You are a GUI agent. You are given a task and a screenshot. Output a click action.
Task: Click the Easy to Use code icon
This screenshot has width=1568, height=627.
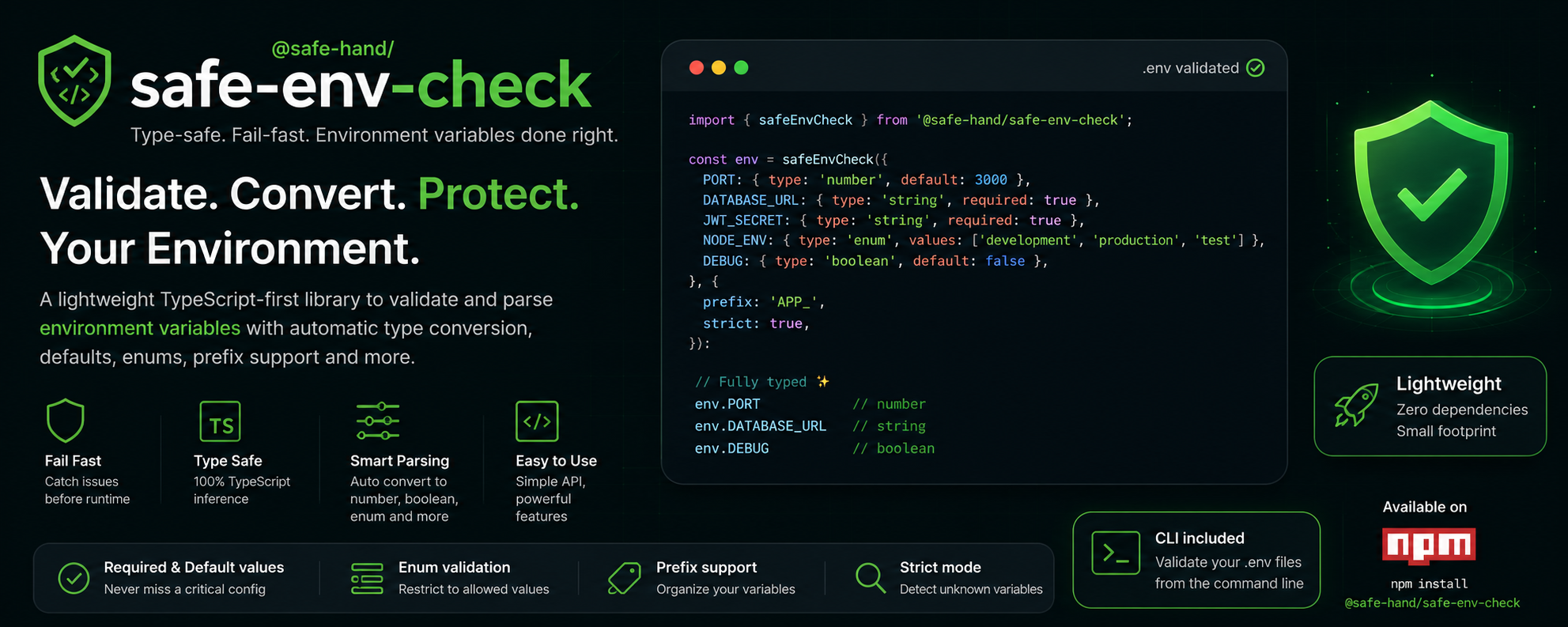(x=537, y=421)
